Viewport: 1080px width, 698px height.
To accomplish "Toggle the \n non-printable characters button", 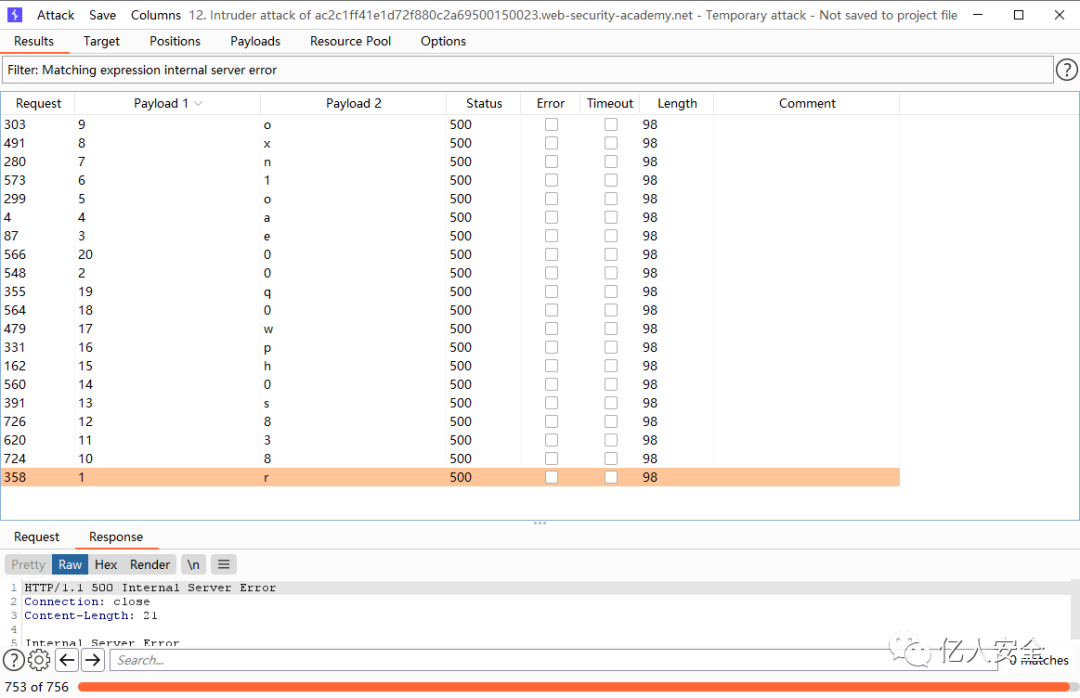I will [194, 564].
